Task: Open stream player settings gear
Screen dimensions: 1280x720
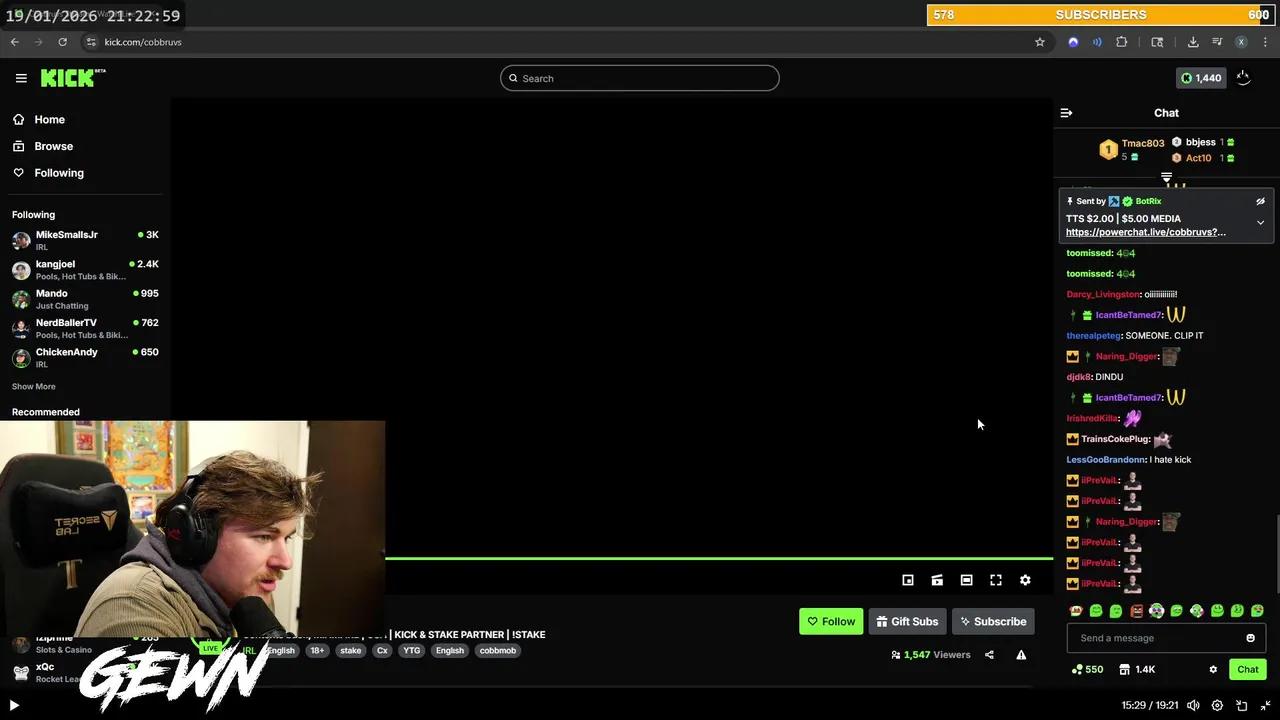Action: (x=1025, y=580)
